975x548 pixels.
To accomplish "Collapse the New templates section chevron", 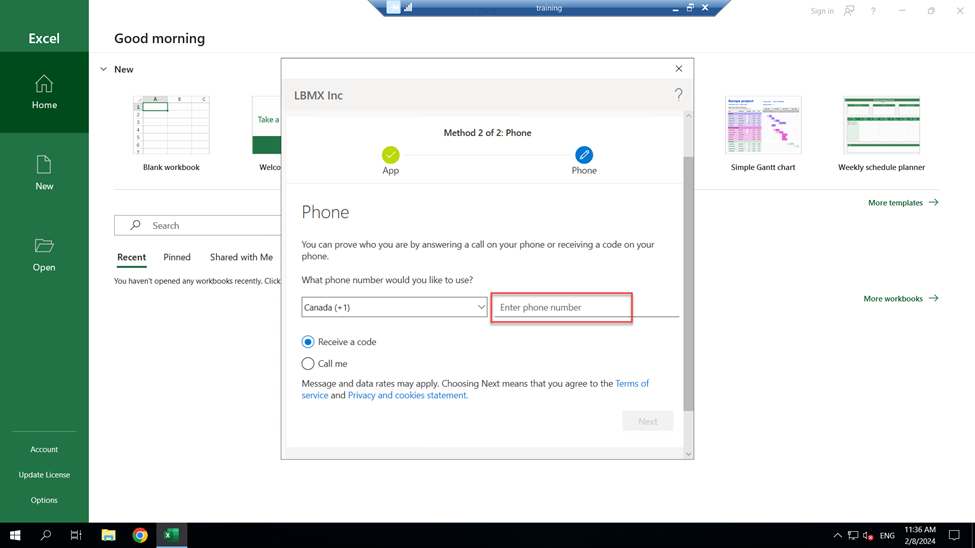I will point(103,70).
